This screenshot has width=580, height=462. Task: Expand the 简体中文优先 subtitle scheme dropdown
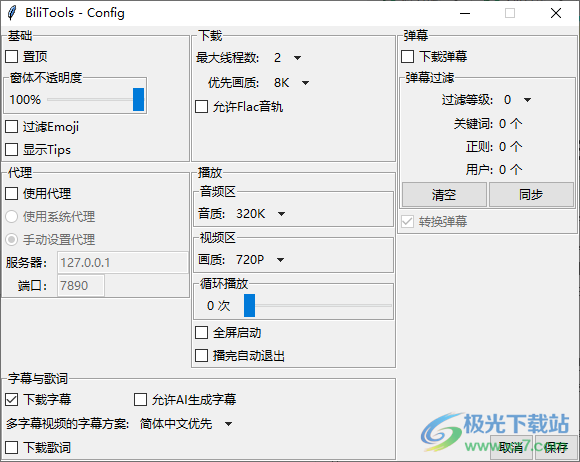186,424
